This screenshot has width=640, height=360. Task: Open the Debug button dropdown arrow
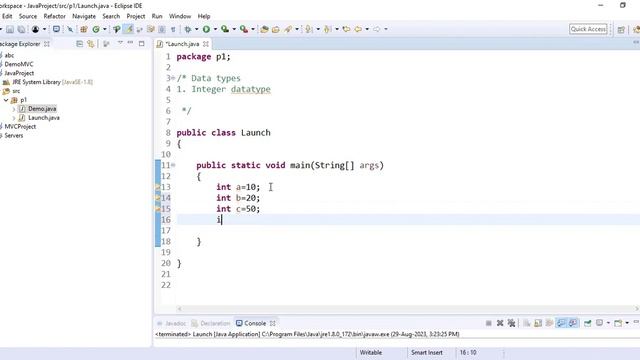tap(196, 29)
